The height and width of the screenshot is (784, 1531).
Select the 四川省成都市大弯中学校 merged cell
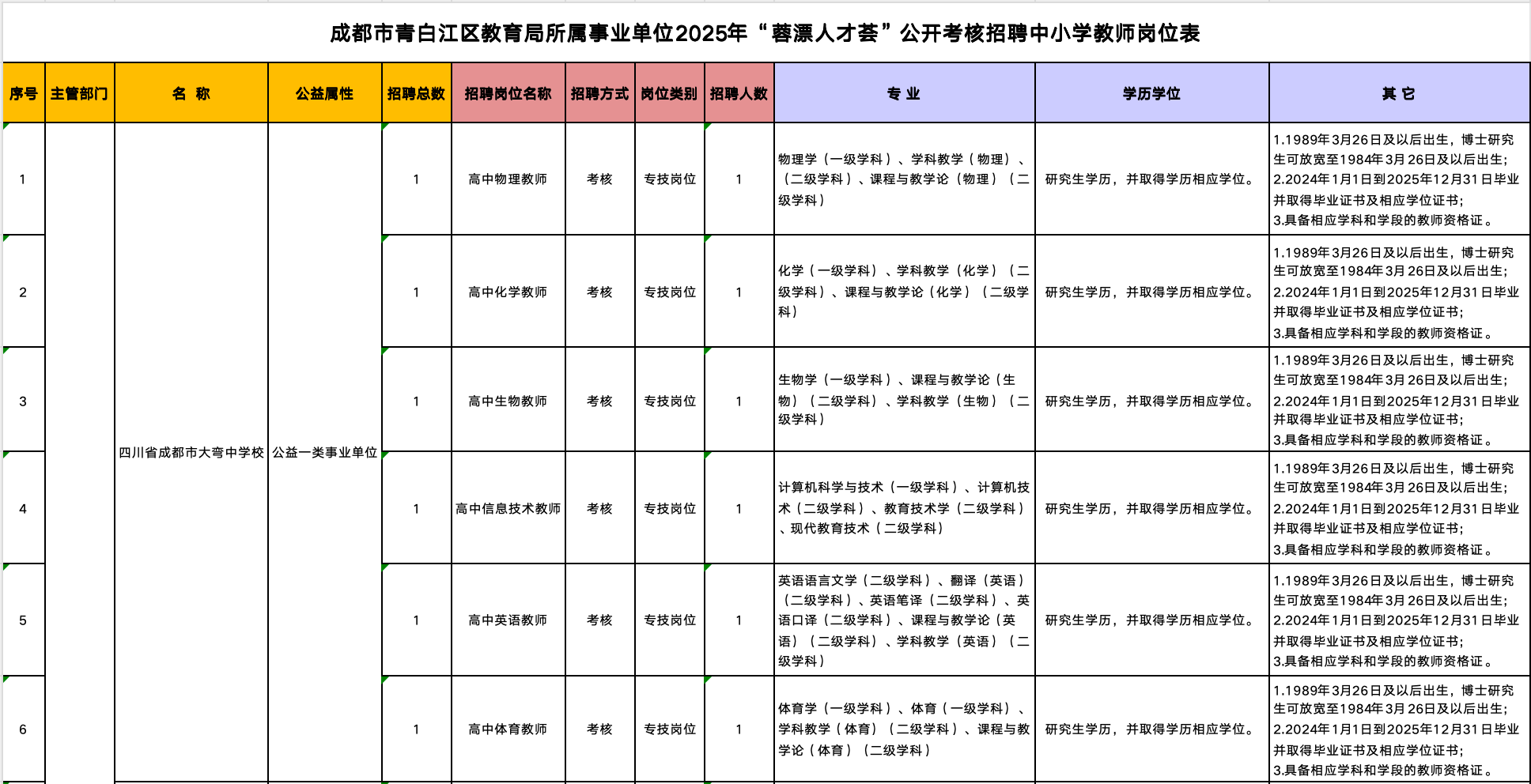pyautogui.click(x=191, y=453)
